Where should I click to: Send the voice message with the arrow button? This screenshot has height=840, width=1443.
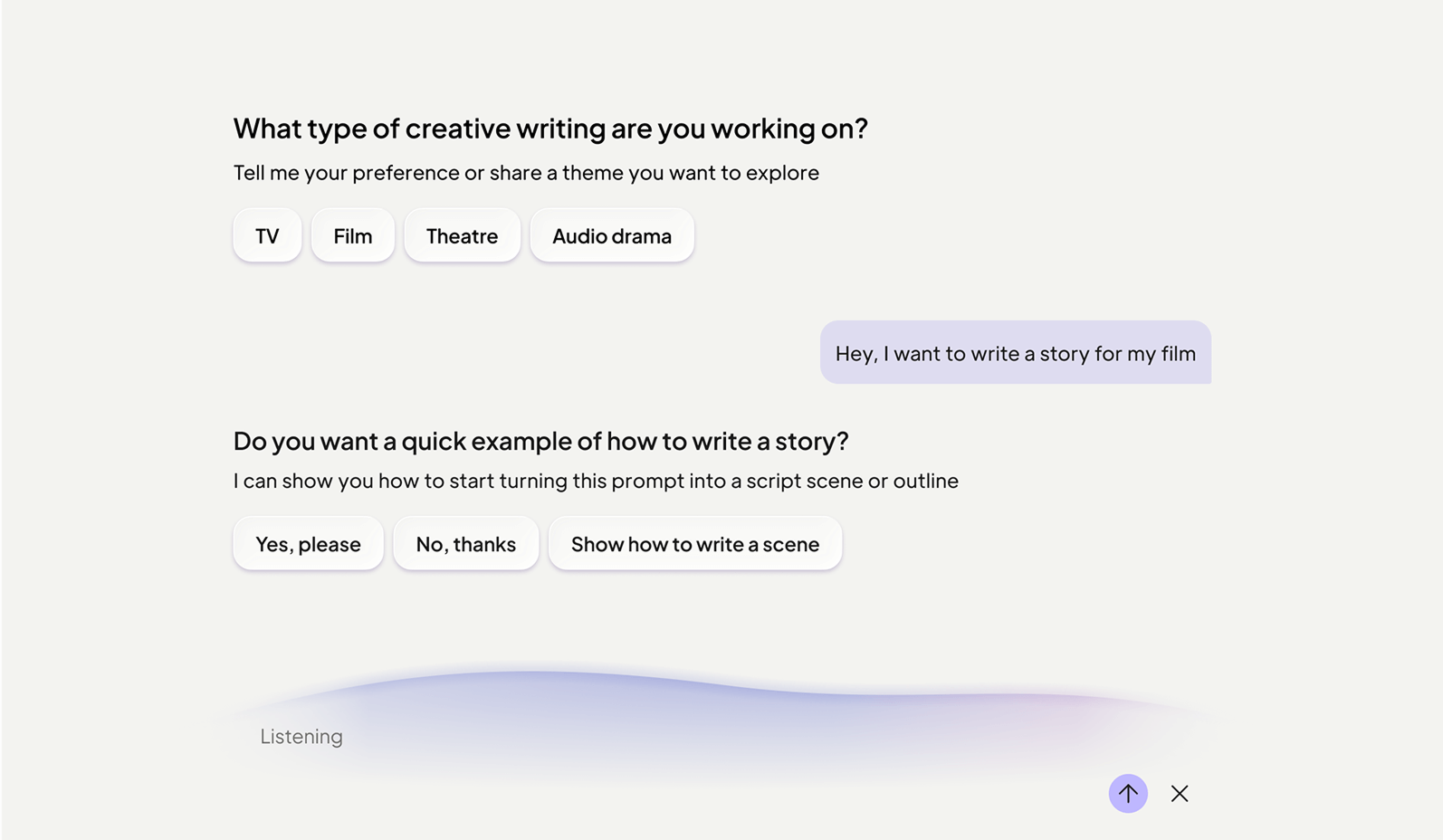1128,794
